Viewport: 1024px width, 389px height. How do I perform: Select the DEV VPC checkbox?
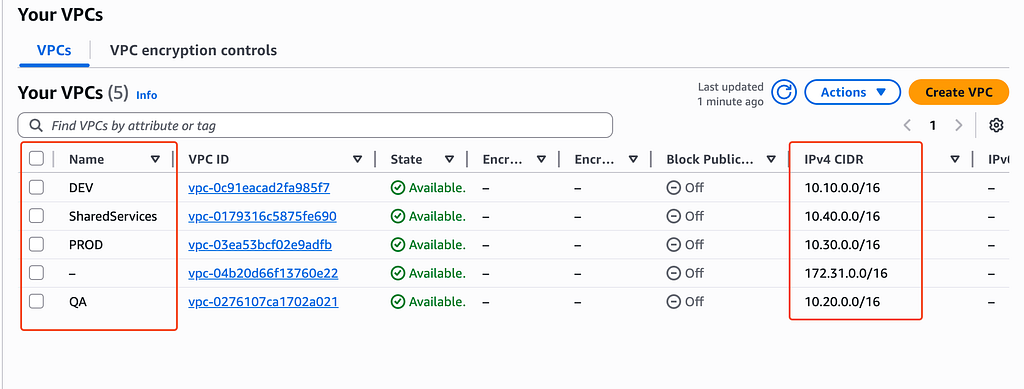click(x=37, y=187)
